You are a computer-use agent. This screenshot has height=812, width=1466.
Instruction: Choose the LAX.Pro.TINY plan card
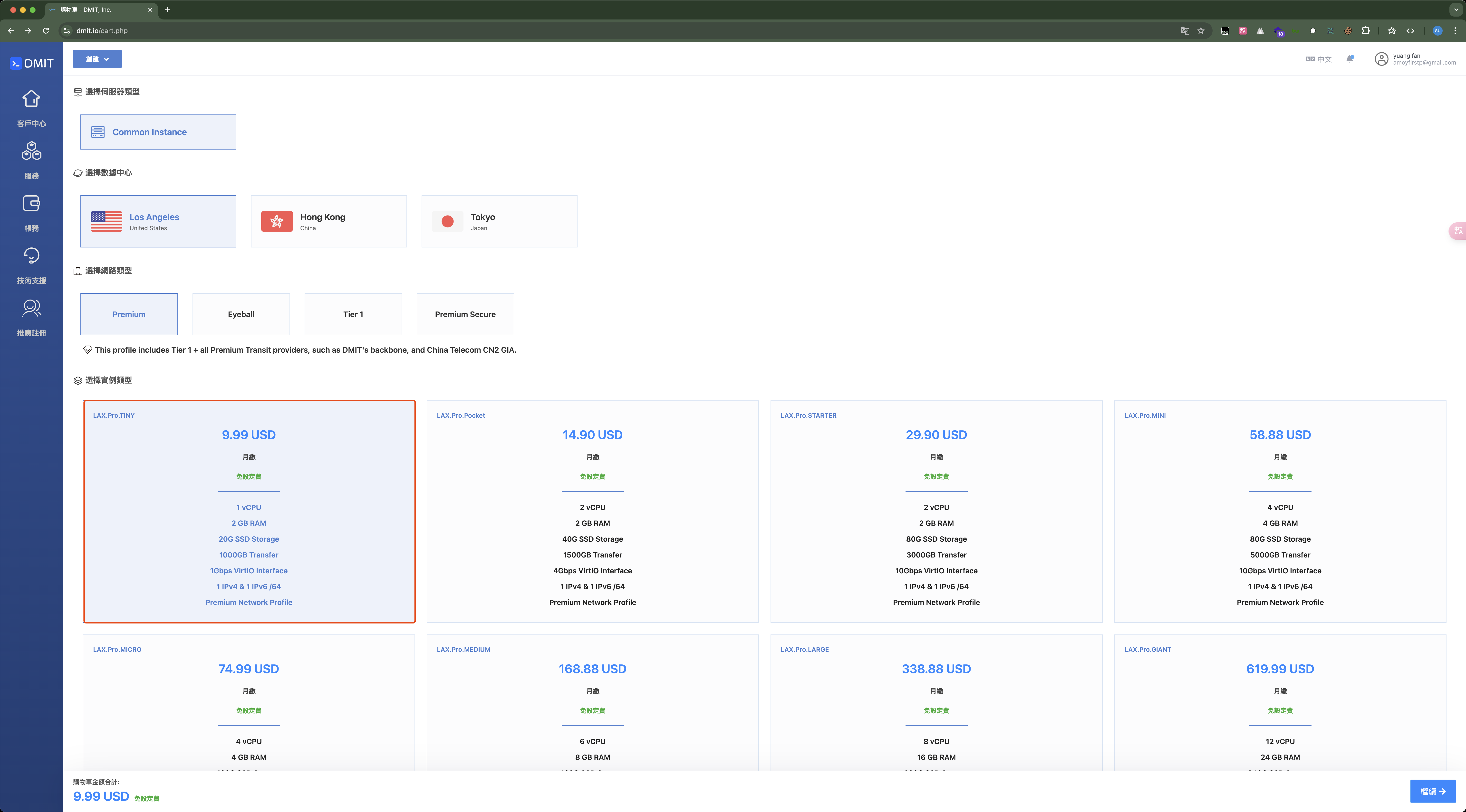point(249,511)
